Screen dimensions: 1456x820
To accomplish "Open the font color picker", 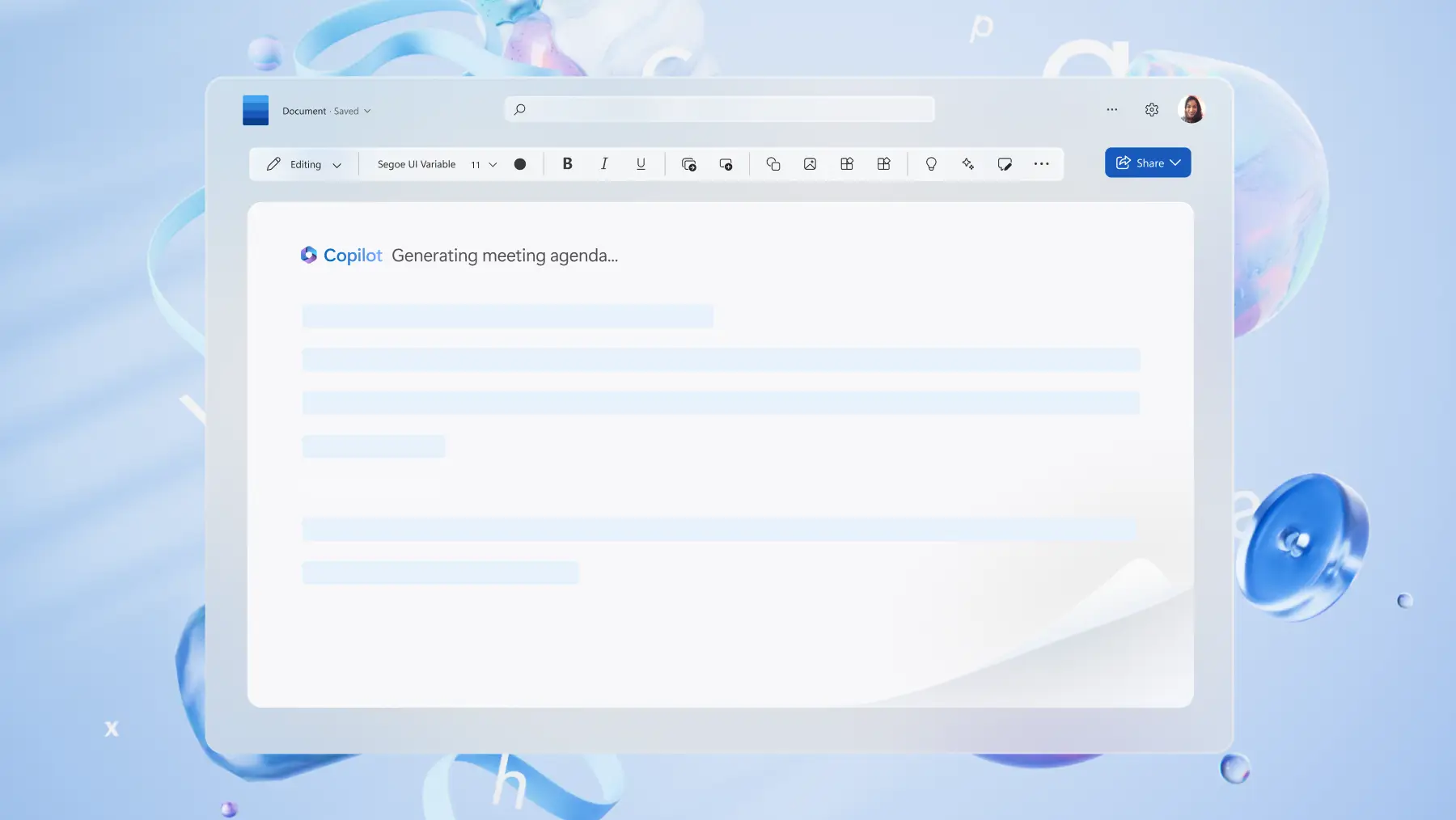I will [520, 163].
